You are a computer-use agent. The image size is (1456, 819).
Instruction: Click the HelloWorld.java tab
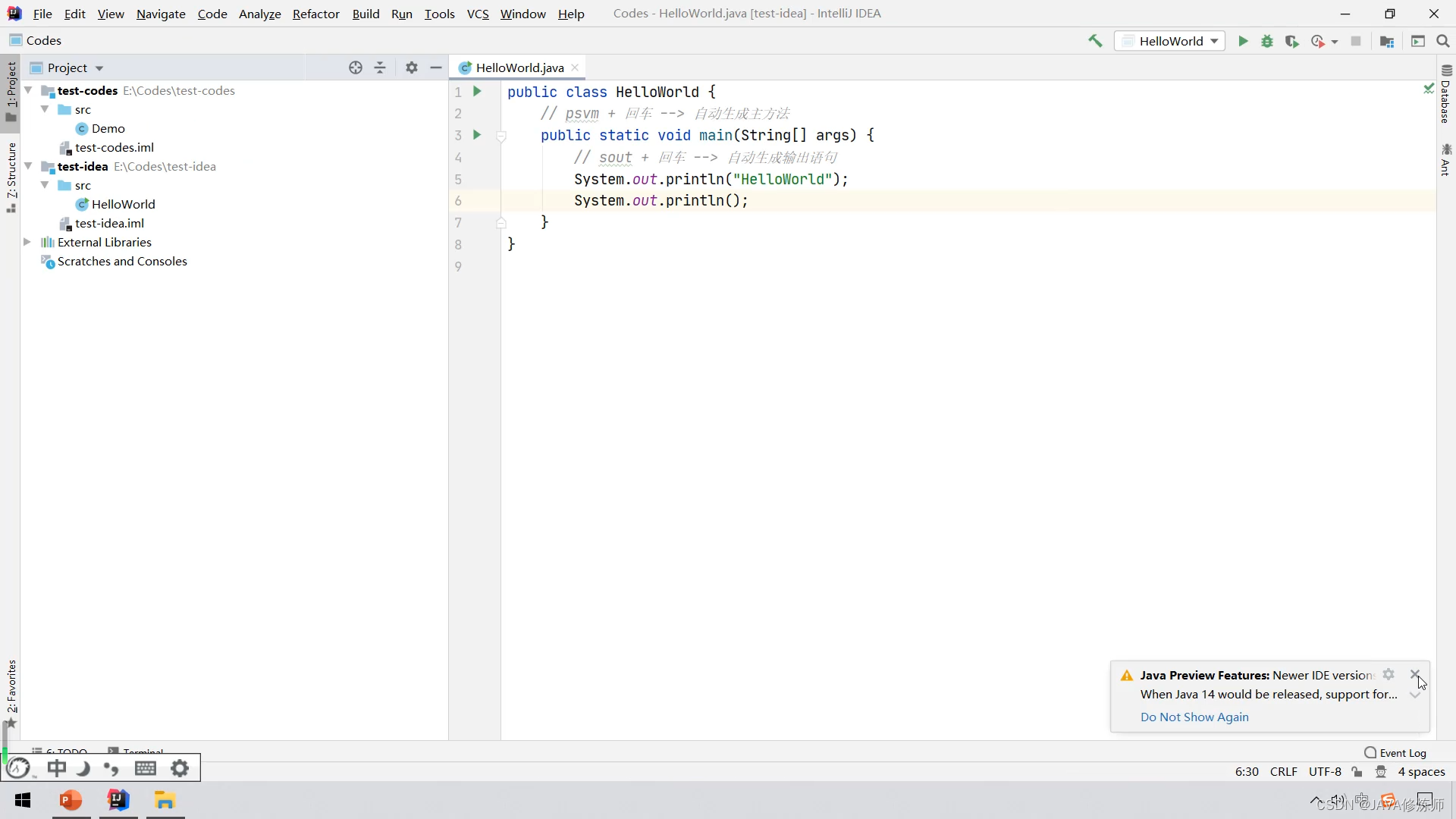(x=519, y=67)
